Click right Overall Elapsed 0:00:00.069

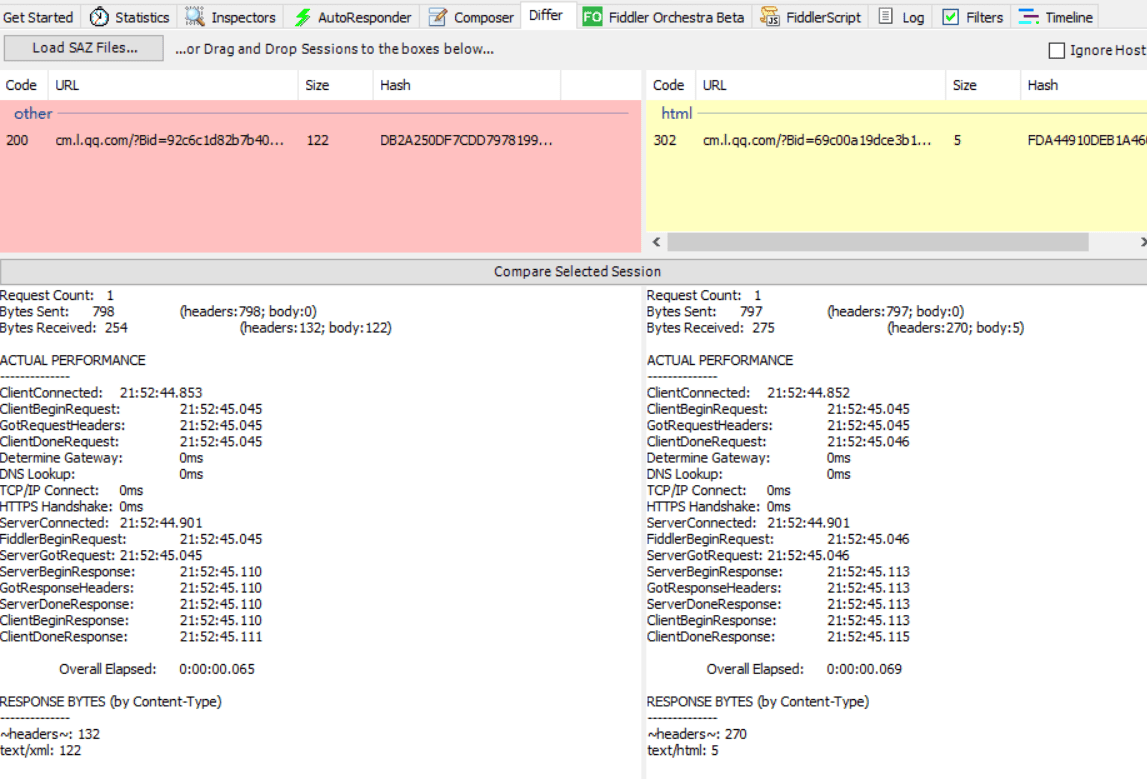coord(804,669)
